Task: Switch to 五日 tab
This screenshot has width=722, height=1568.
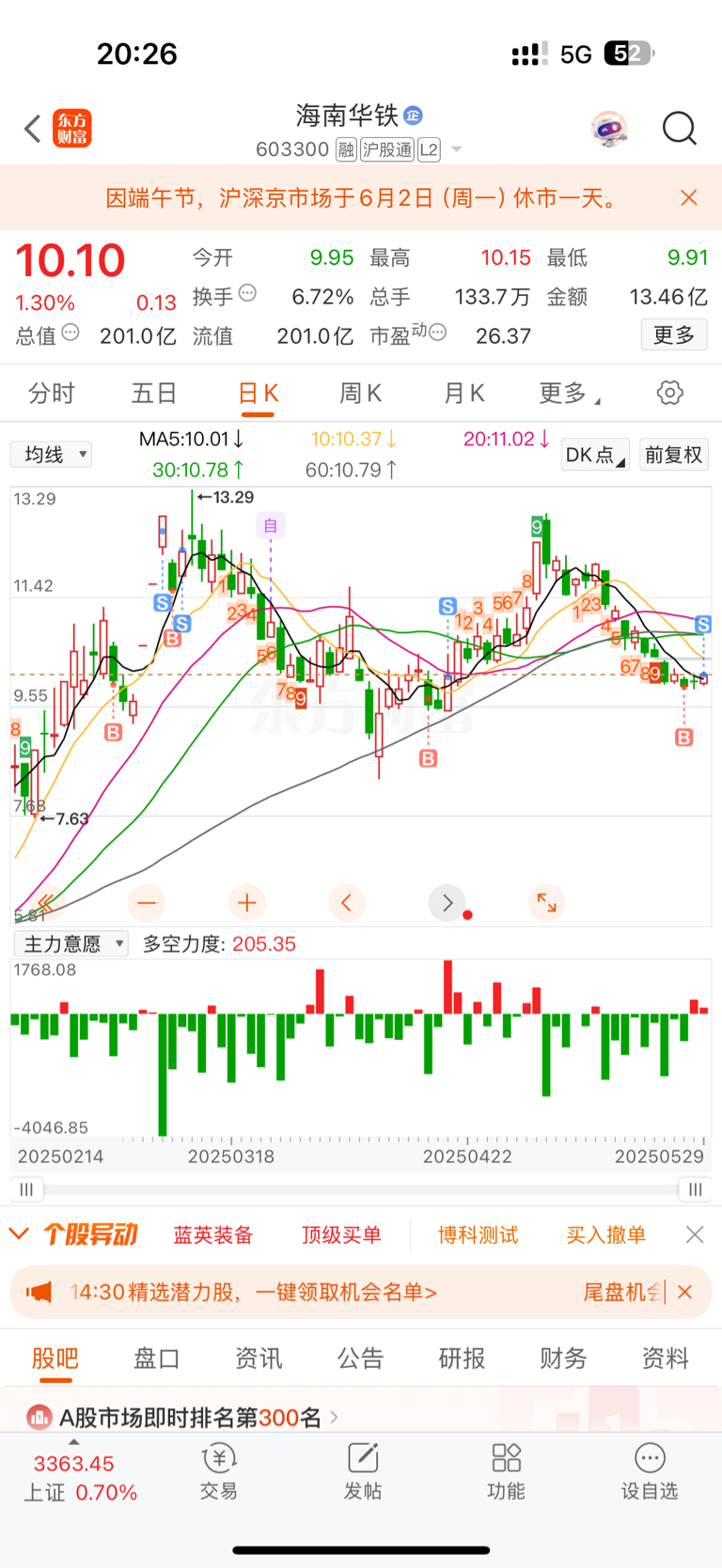Action: tap(154, 393)
